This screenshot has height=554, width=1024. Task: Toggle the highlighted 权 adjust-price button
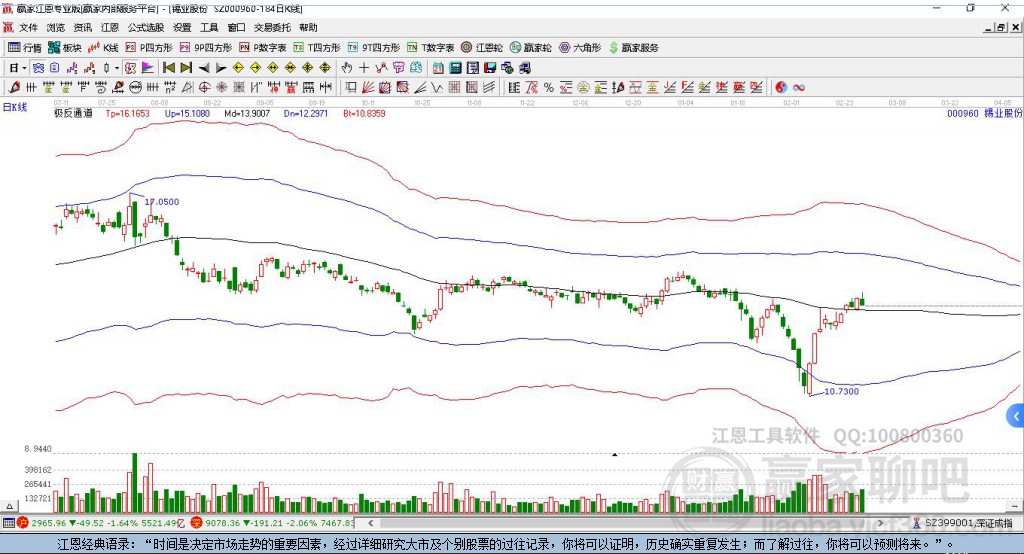pyautogui.click(x=129, y=68)
